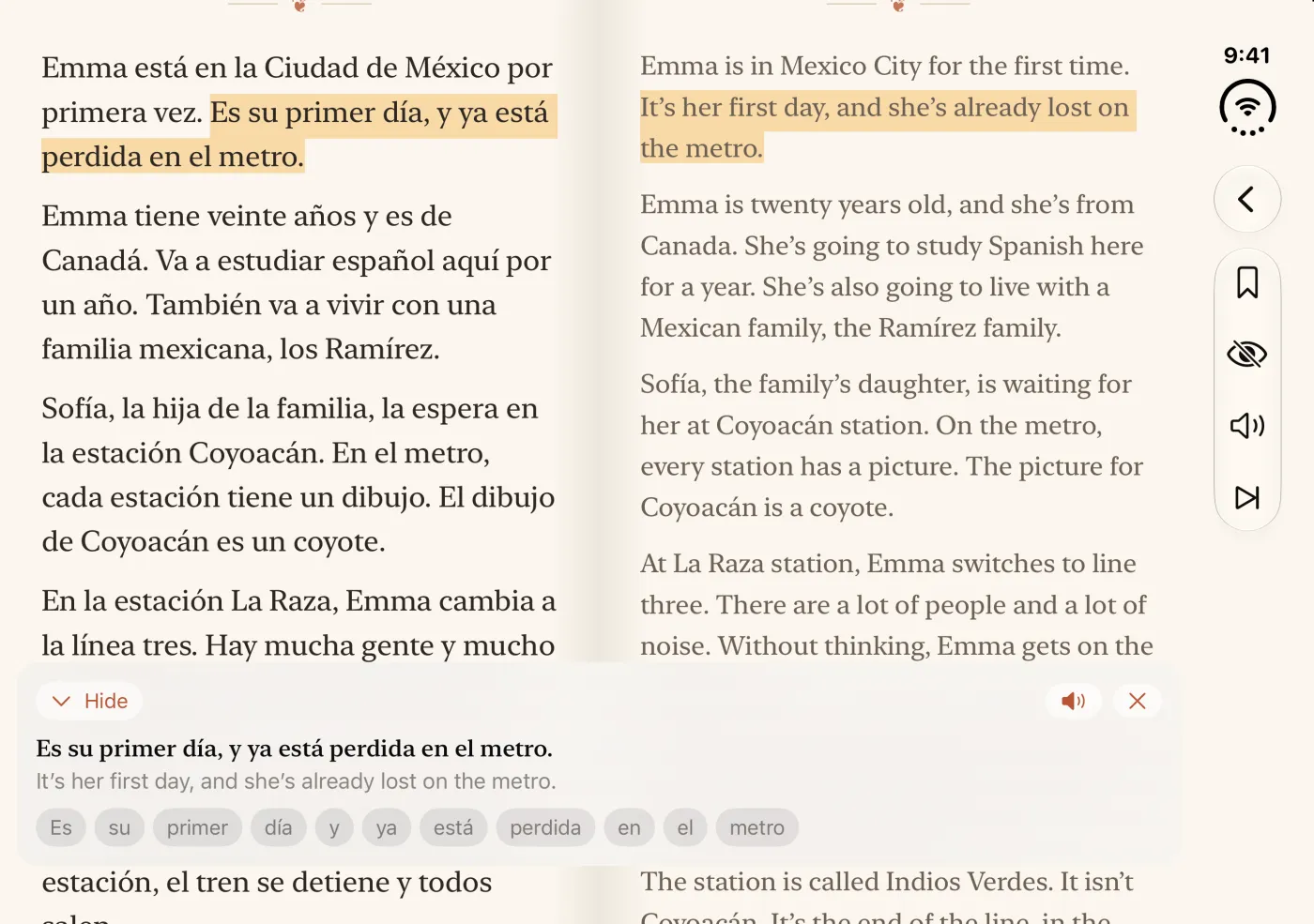
Task: Go back using the left chevron button
Action: [1246, 199]
